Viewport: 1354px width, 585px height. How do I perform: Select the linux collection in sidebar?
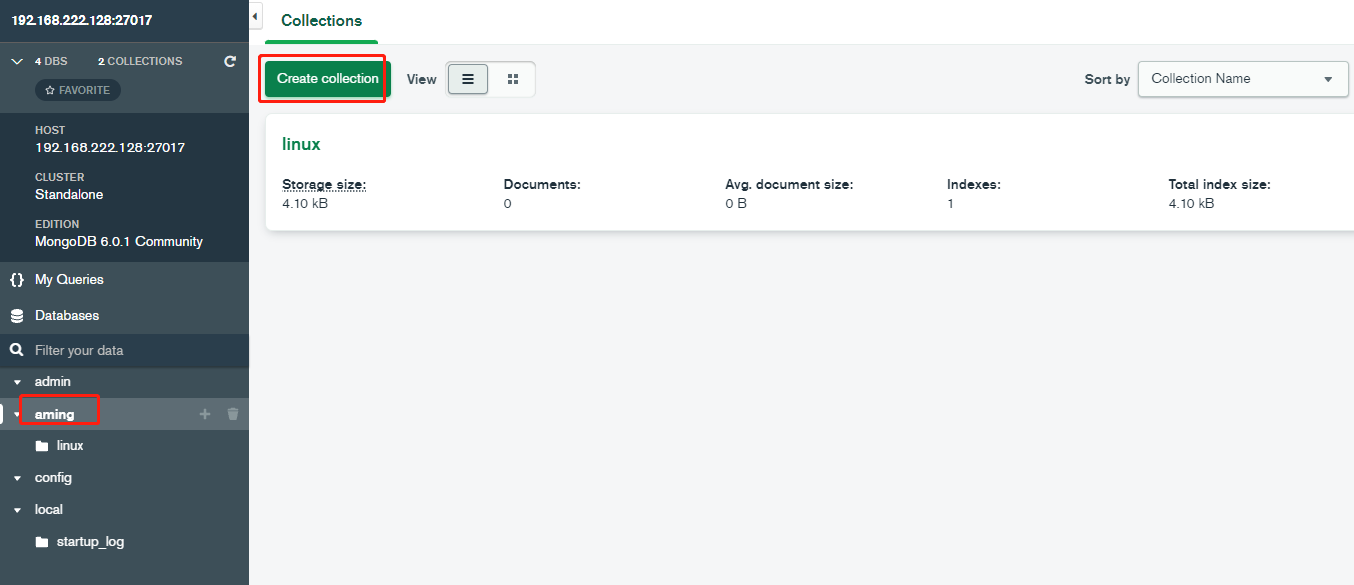pos(70,446)
